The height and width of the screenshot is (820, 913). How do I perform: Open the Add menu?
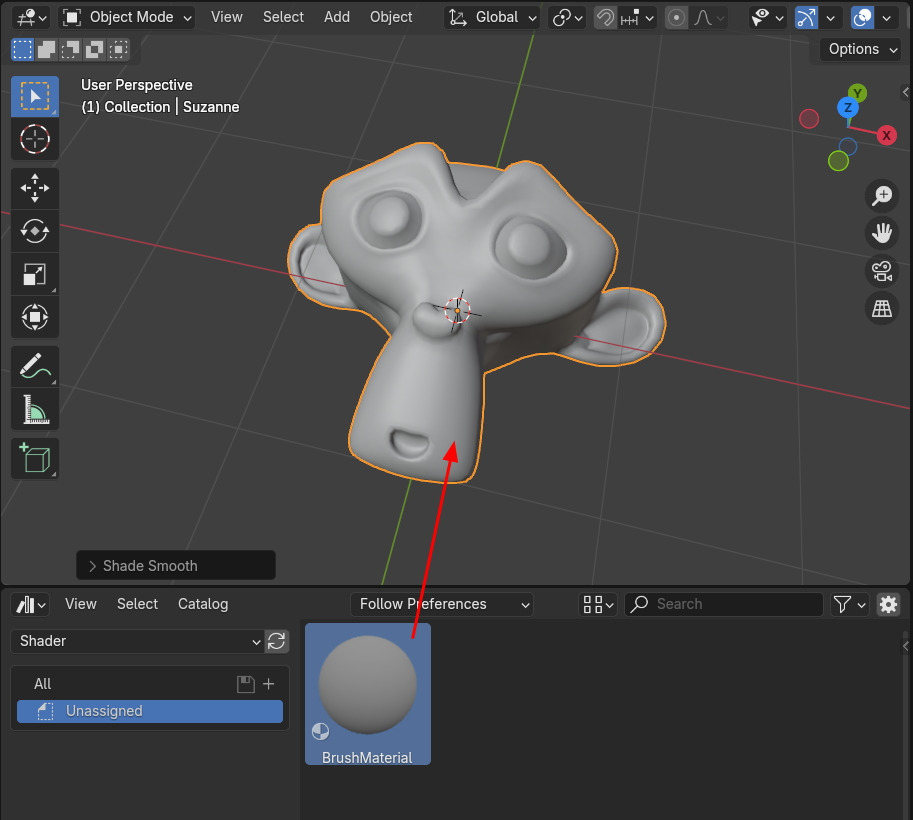[x=337, y=17]
